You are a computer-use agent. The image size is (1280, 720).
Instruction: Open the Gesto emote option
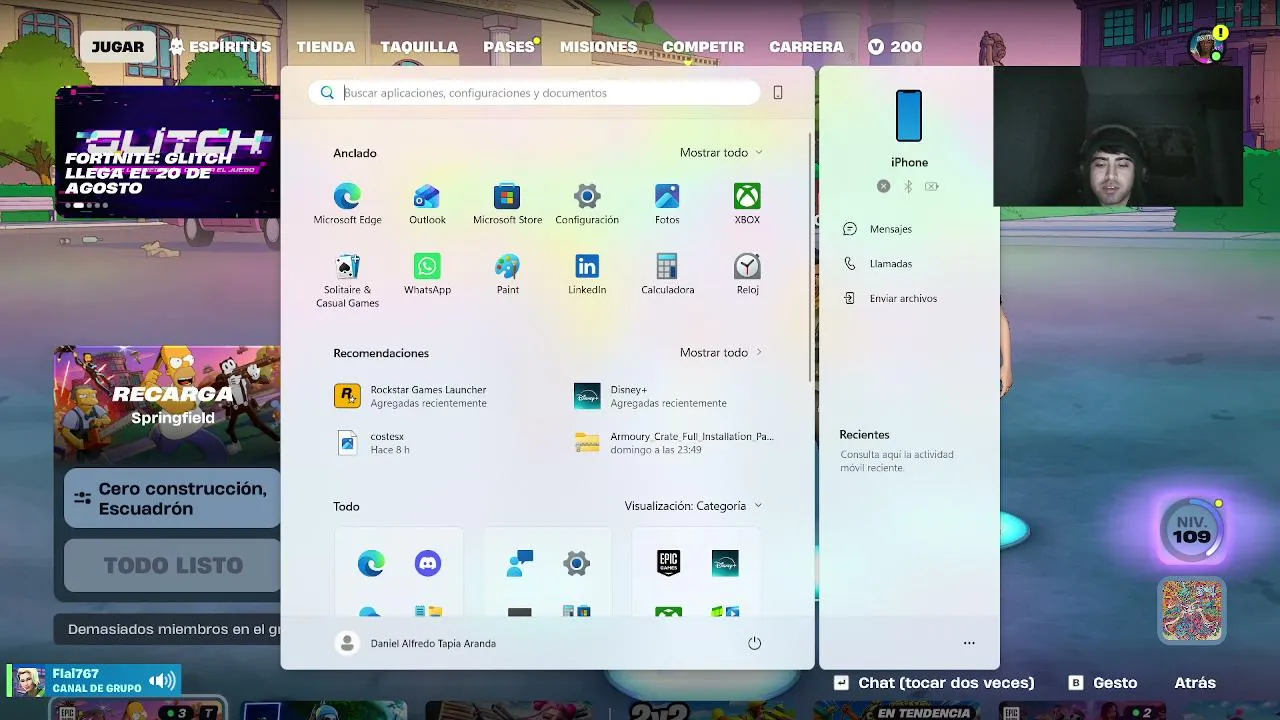click(1103, 683)
